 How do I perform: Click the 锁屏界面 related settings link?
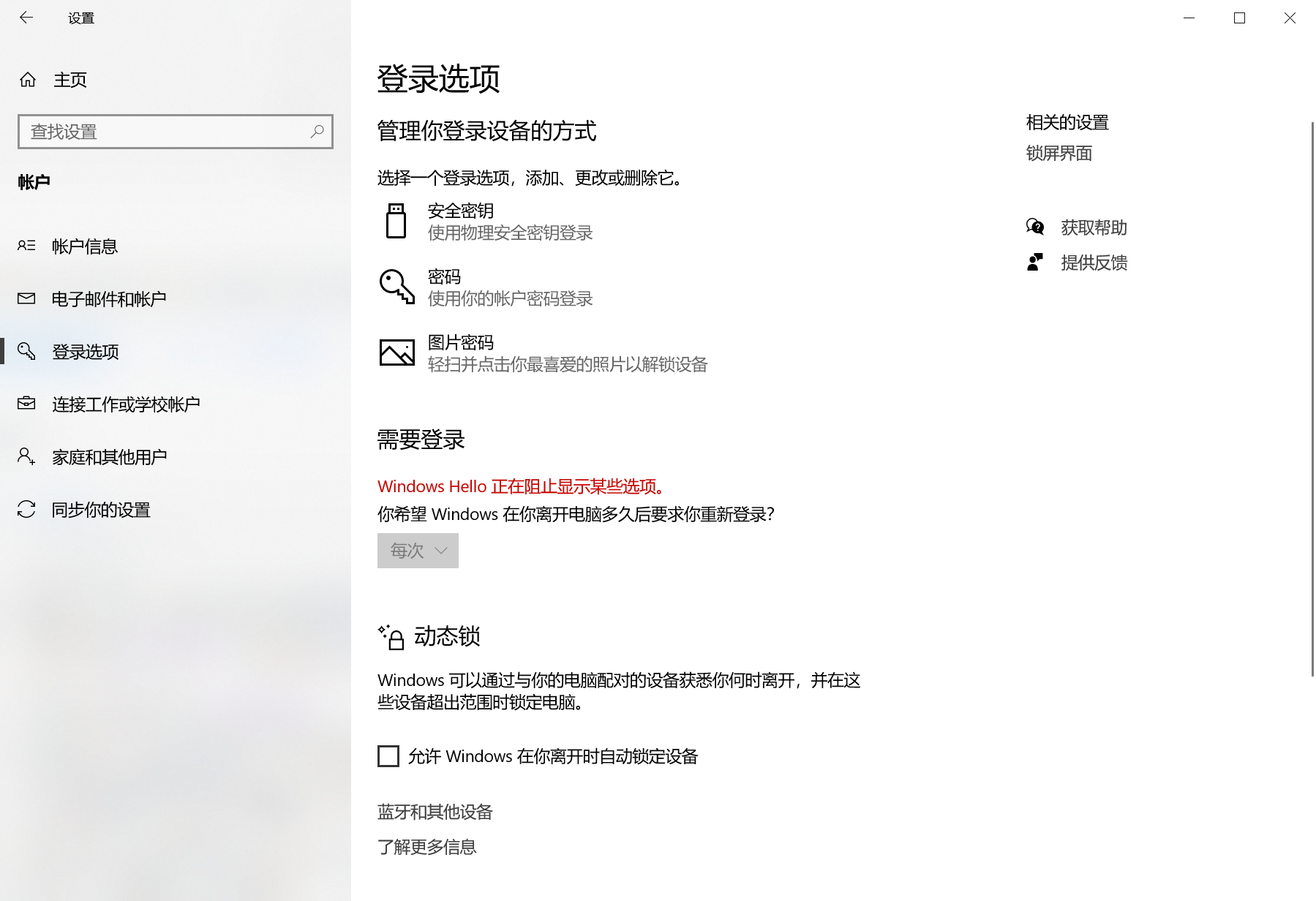point(1058,154)
